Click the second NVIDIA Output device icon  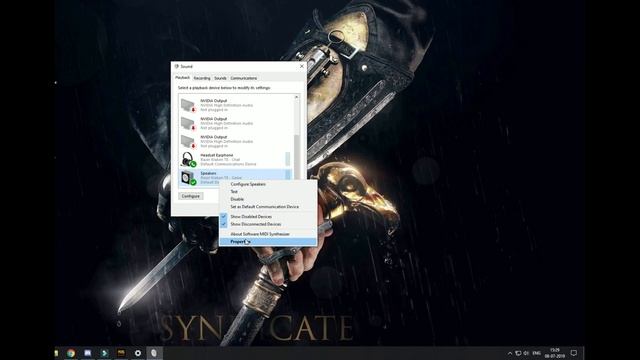(188, 123)
